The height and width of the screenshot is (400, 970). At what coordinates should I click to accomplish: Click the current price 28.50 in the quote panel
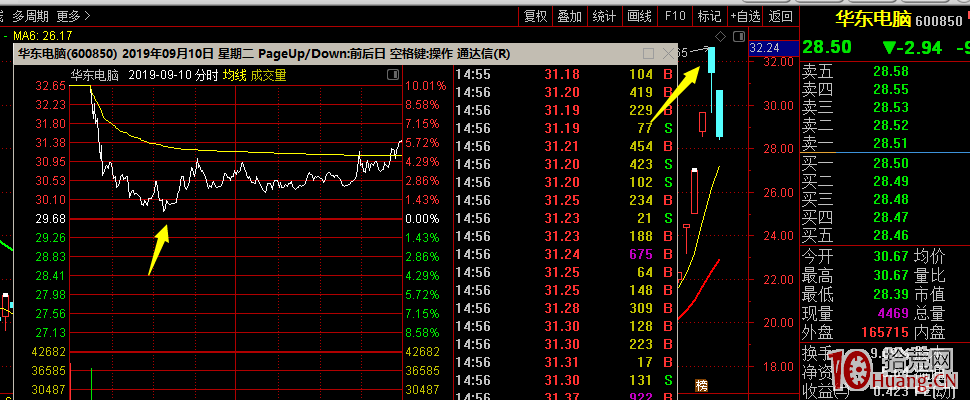tap(827, 48)
